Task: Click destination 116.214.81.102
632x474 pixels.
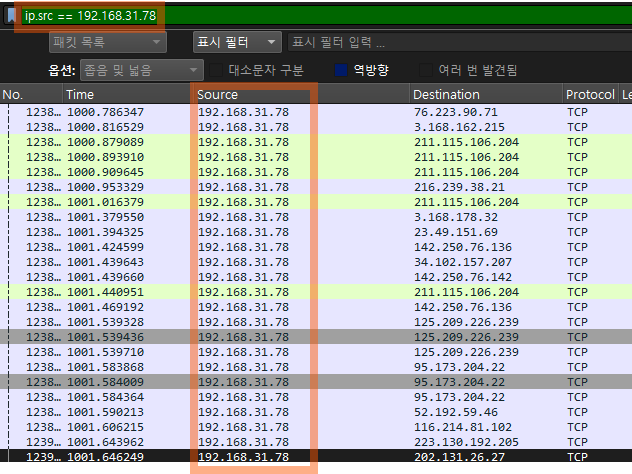Action: 463,427
